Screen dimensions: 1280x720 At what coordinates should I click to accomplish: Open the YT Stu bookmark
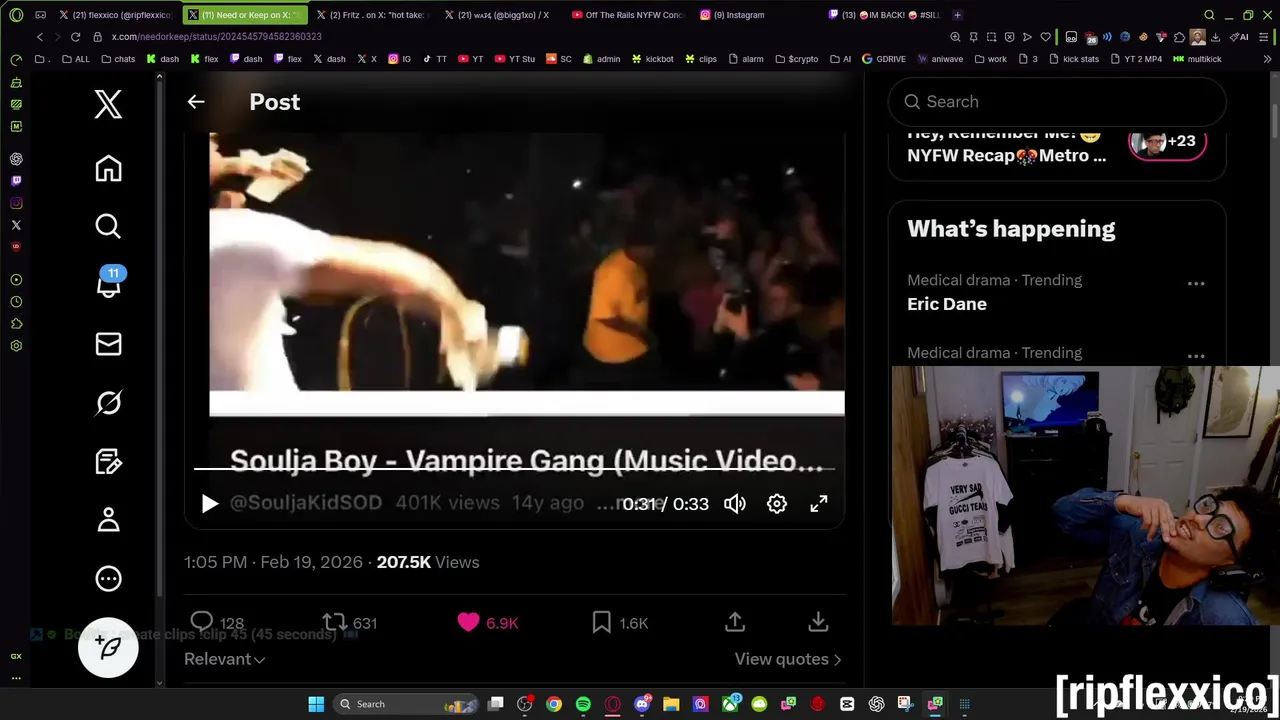[x=514, y=59]
